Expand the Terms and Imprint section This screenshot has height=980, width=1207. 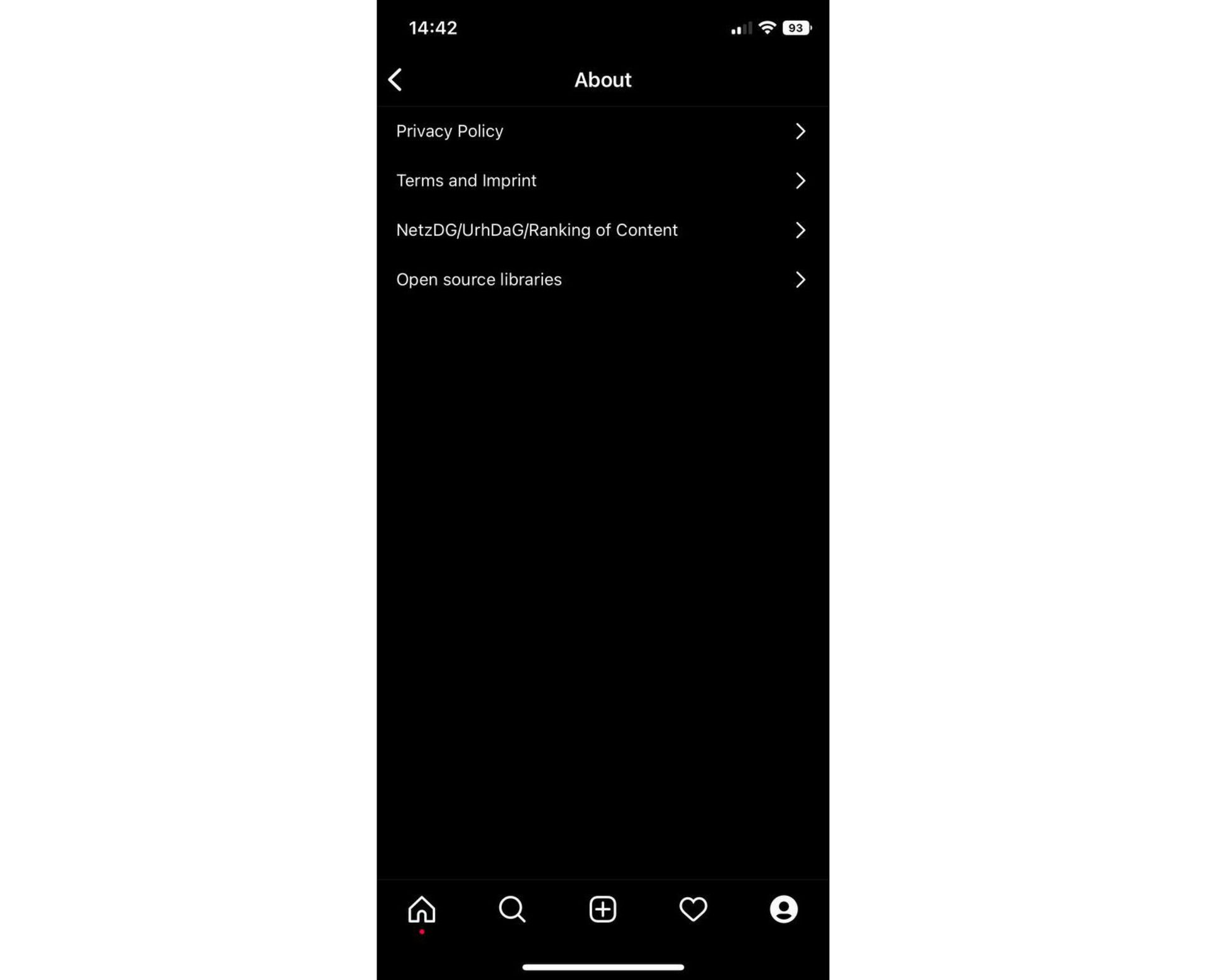point(602,180)
